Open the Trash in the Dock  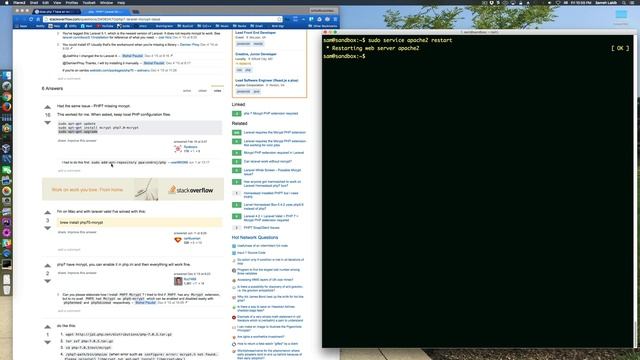tap(7, 290)
